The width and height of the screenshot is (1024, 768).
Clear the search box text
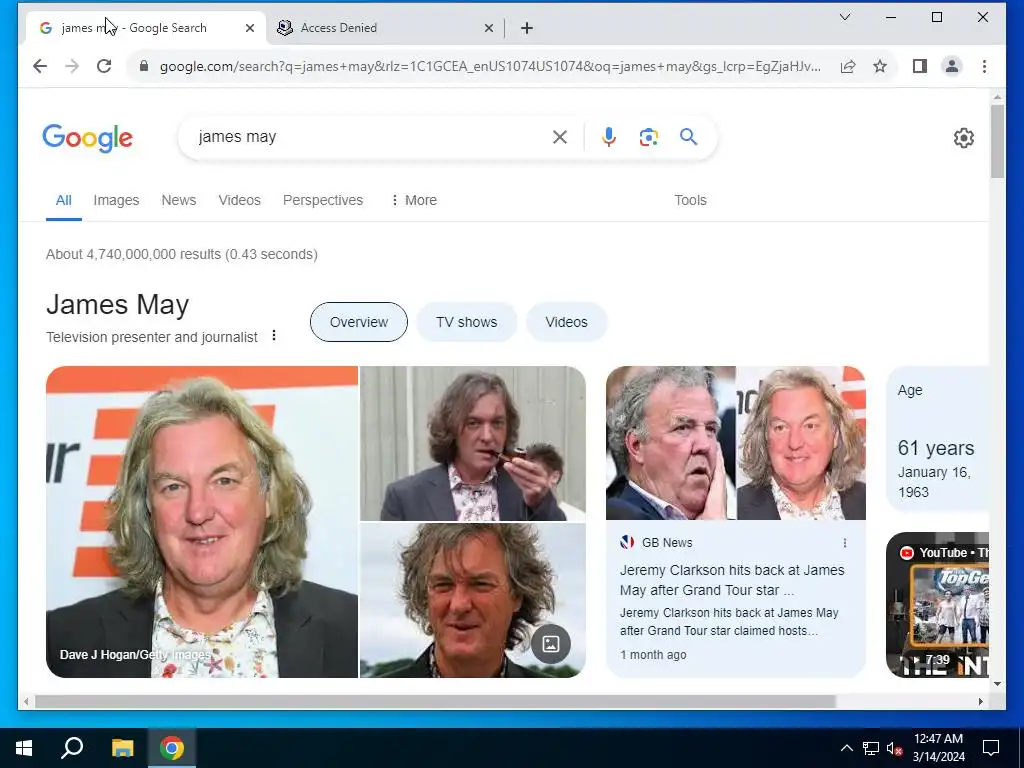coord(560,137)
